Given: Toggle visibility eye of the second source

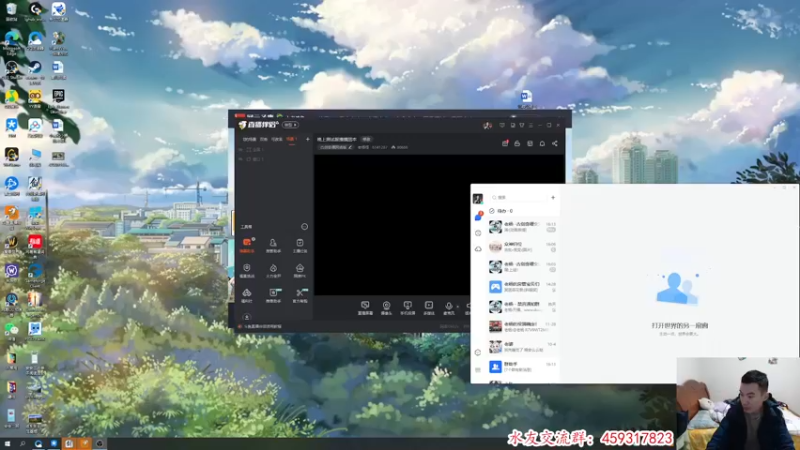Looking at the screenshot, I should click(x=241, y=159).
